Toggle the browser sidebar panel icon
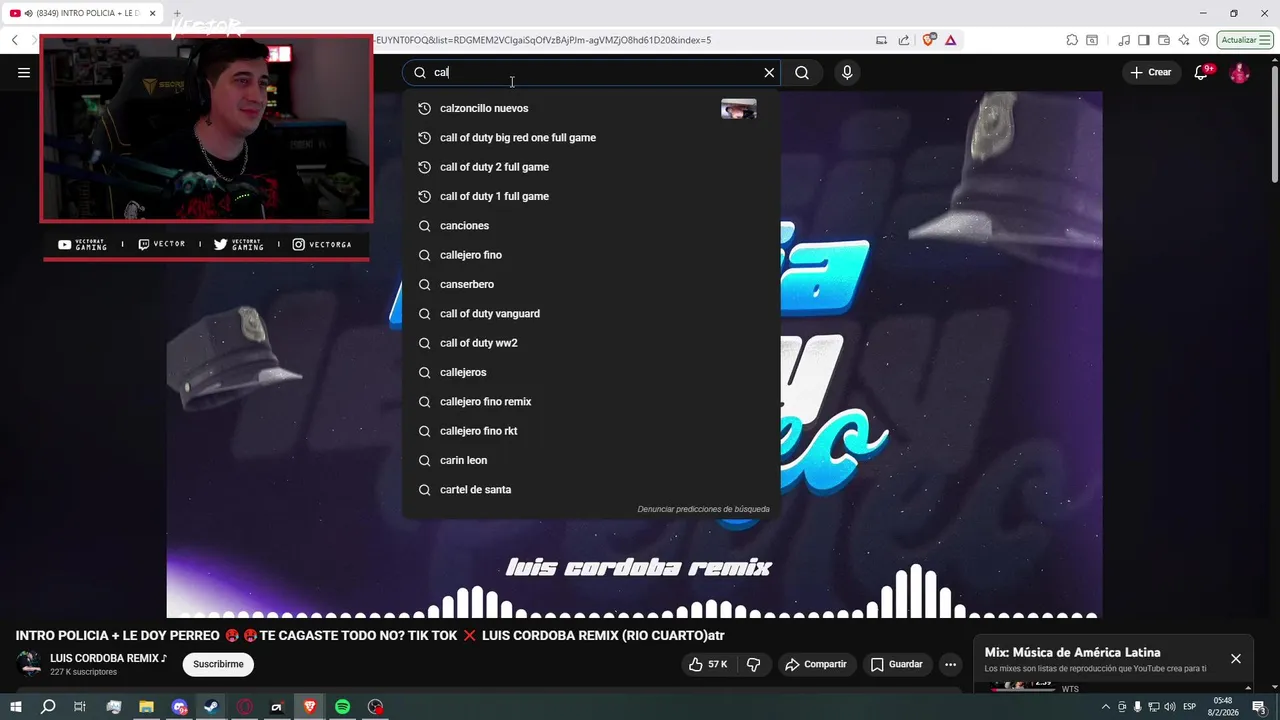The height and width of the screenshot is (720, 1280). pos(1144,40)
